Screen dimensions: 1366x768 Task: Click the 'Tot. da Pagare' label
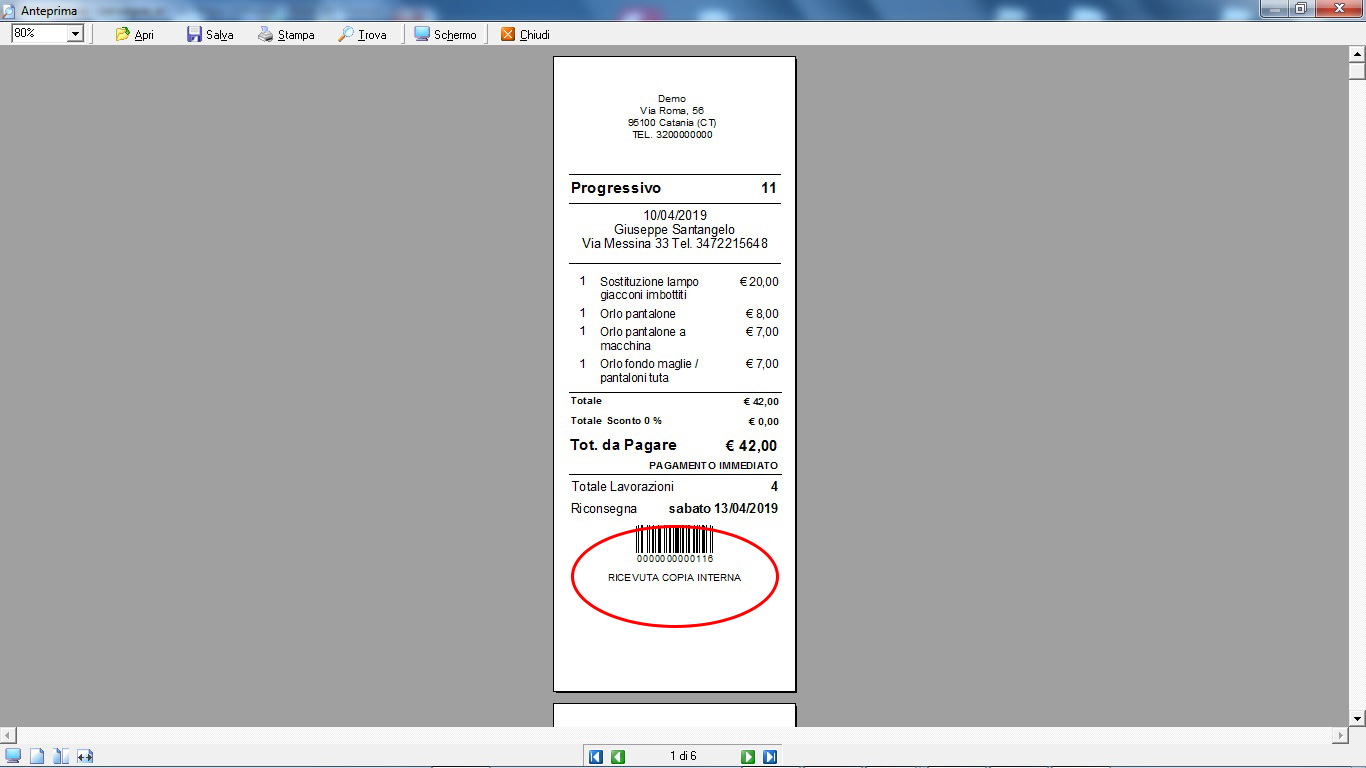pos(623,445)
